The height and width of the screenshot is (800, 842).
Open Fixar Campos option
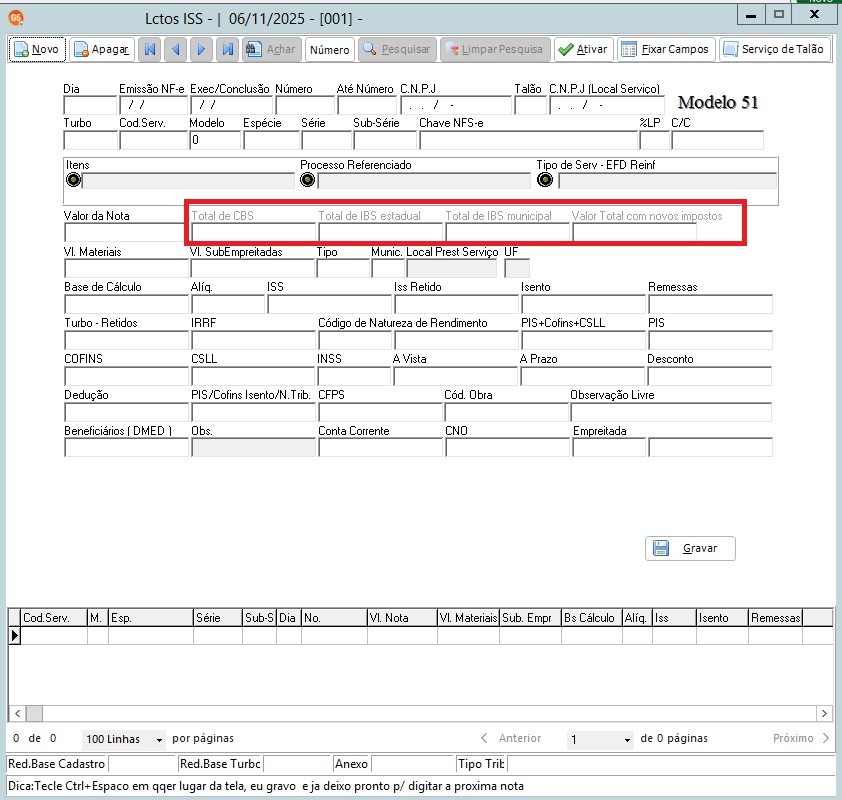pyautogui.click(x=666, y=49)
